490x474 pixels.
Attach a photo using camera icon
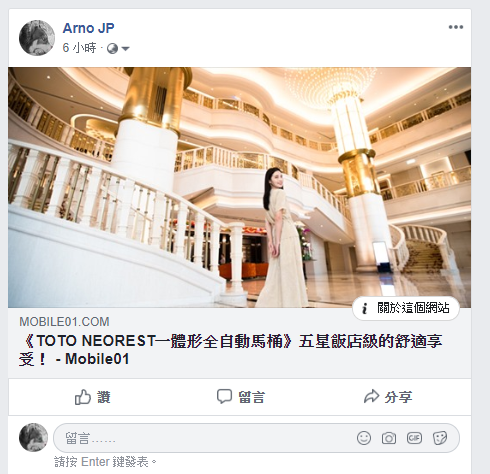coord(389,438)
